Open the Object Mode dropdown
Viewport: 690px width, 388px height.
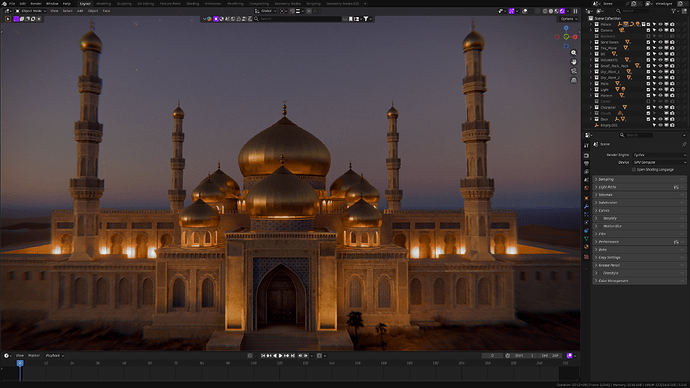click(31, 11)
